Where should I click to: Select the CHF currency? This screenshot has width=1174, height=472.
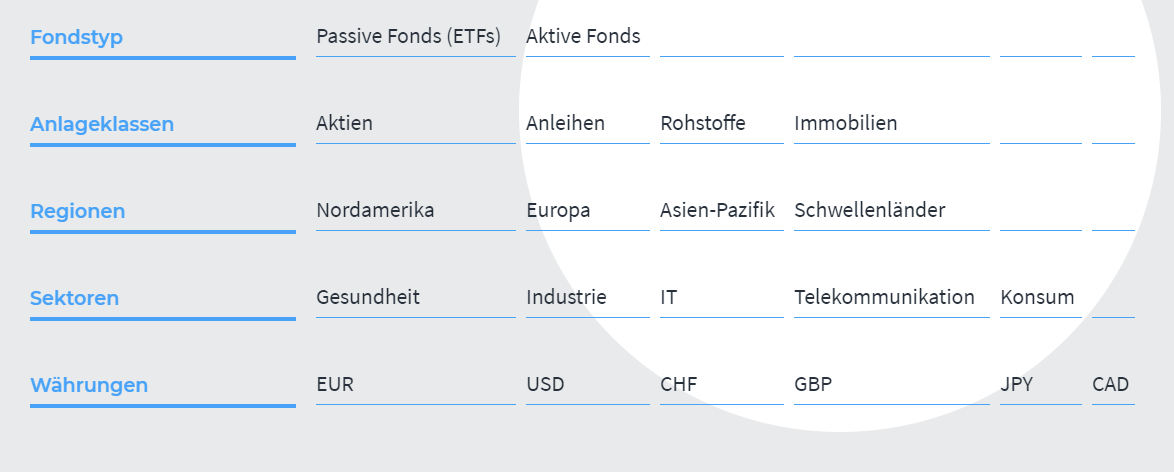678,384
